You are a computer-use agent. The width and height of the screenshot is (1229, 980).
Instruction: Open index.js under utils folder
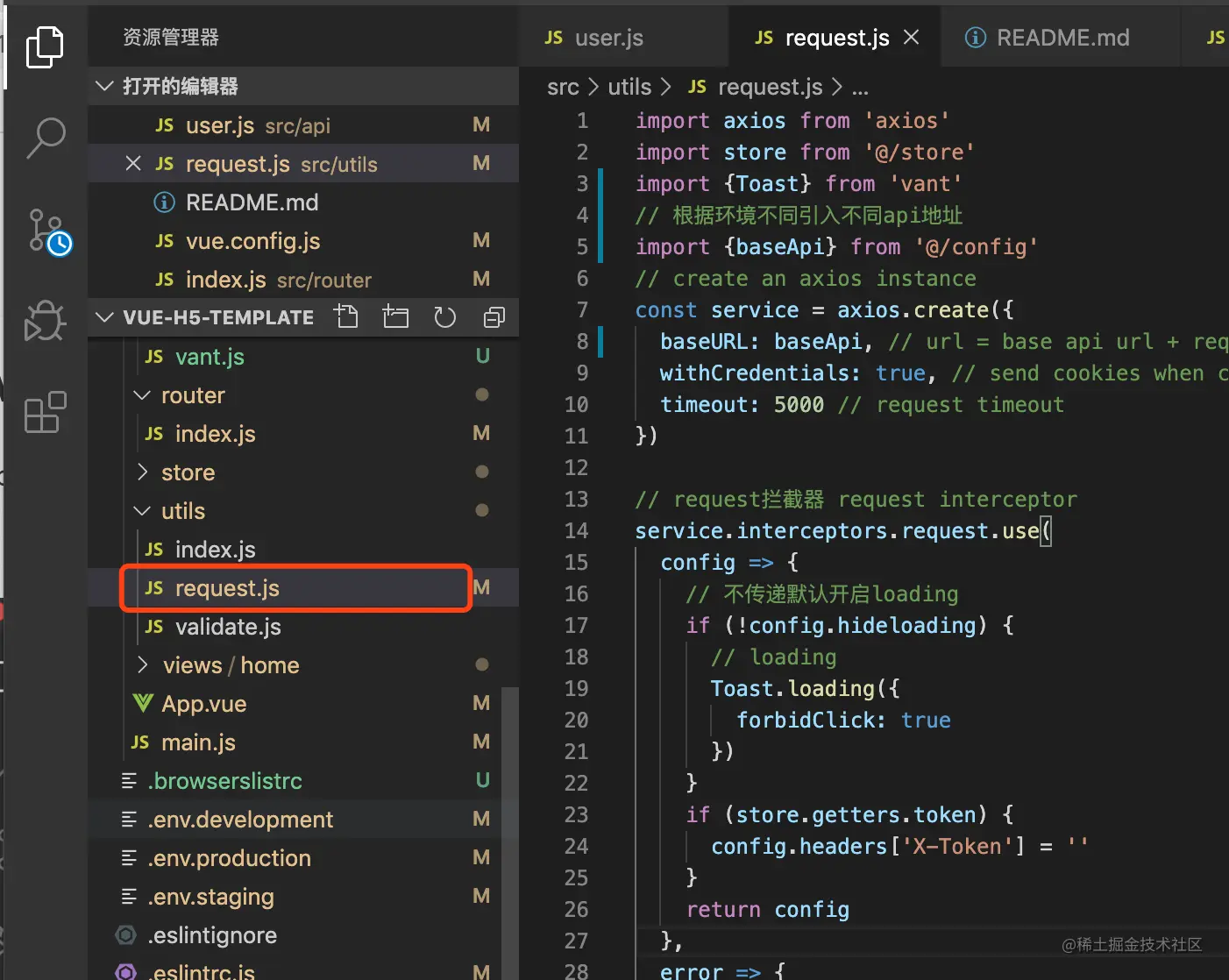[x=303, y=550]
